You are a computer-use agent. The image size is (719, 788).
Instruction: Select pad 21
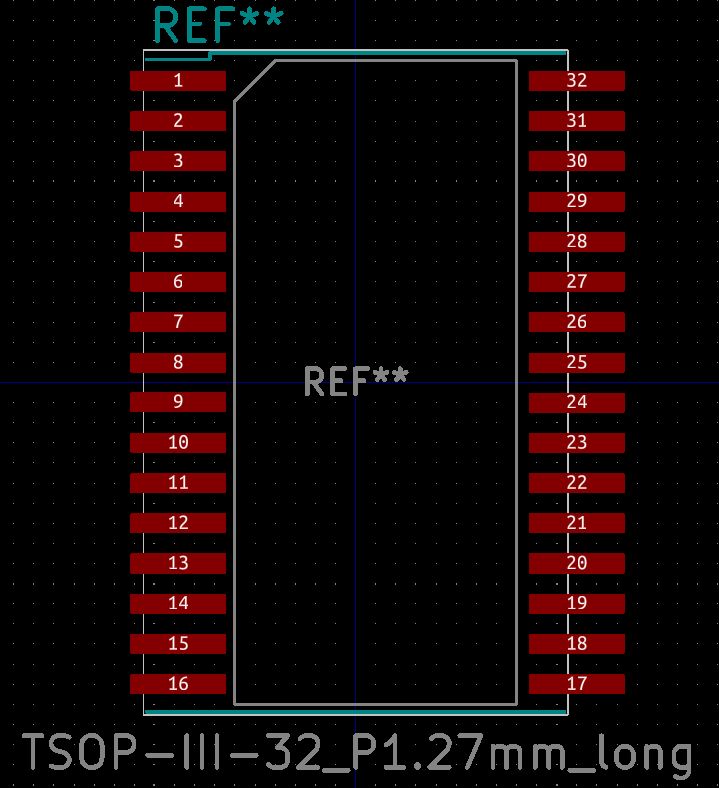pos(577,523)
